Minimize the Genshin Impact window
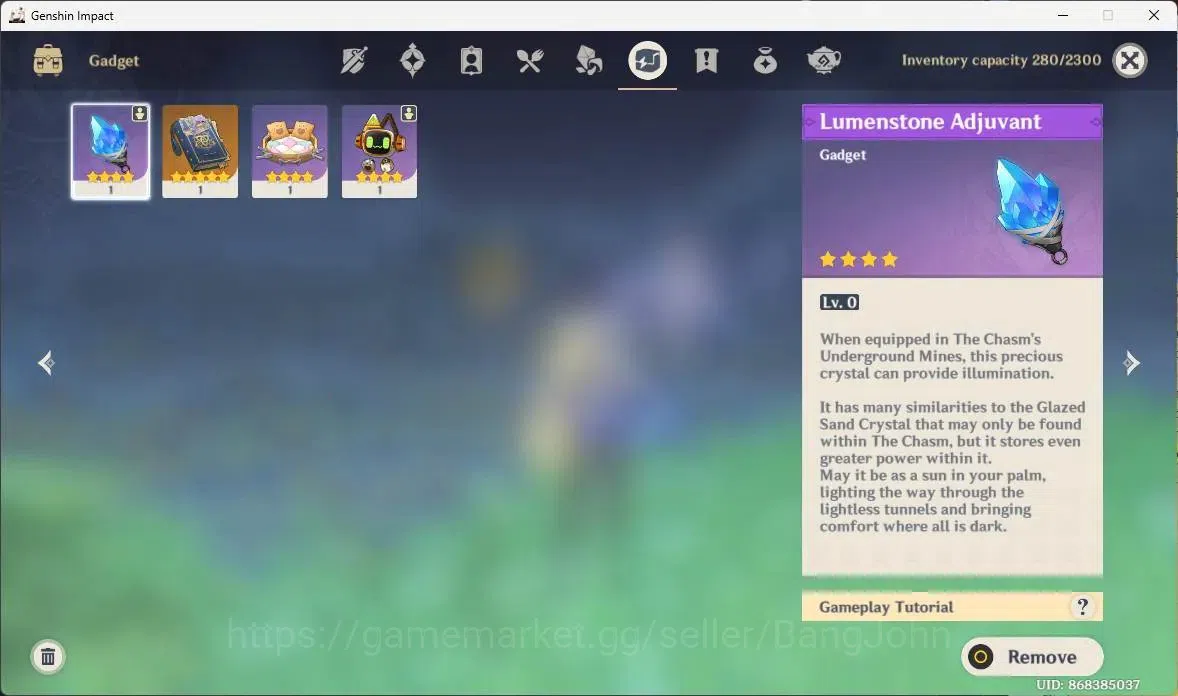1178x696 pixels. coord(1062,15)
